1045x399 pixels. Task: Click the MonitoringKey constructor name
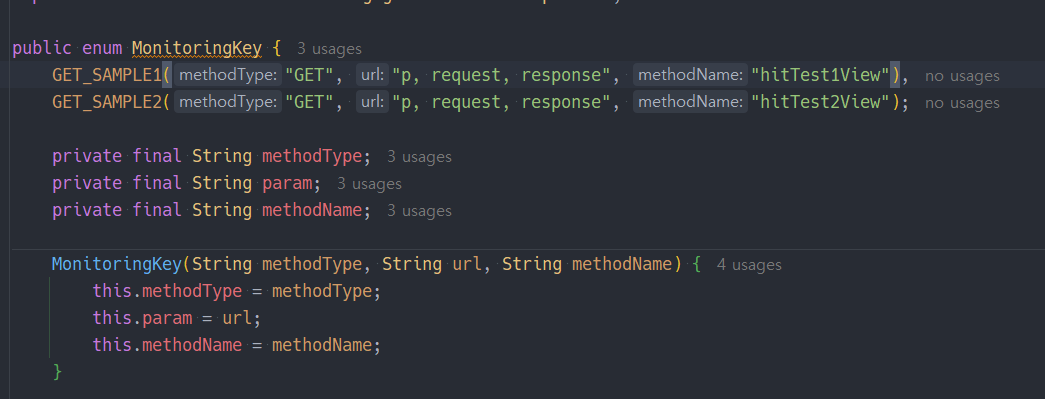click(117, 264)
